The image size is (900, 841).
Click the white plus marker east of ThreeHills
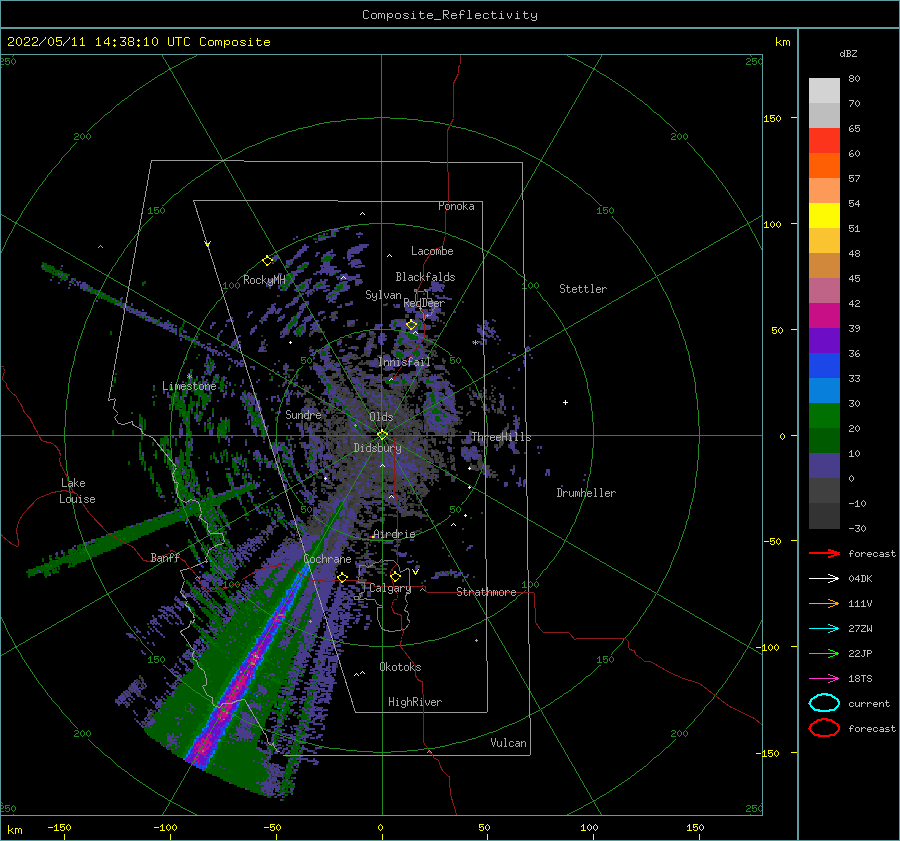coord(565,402)
